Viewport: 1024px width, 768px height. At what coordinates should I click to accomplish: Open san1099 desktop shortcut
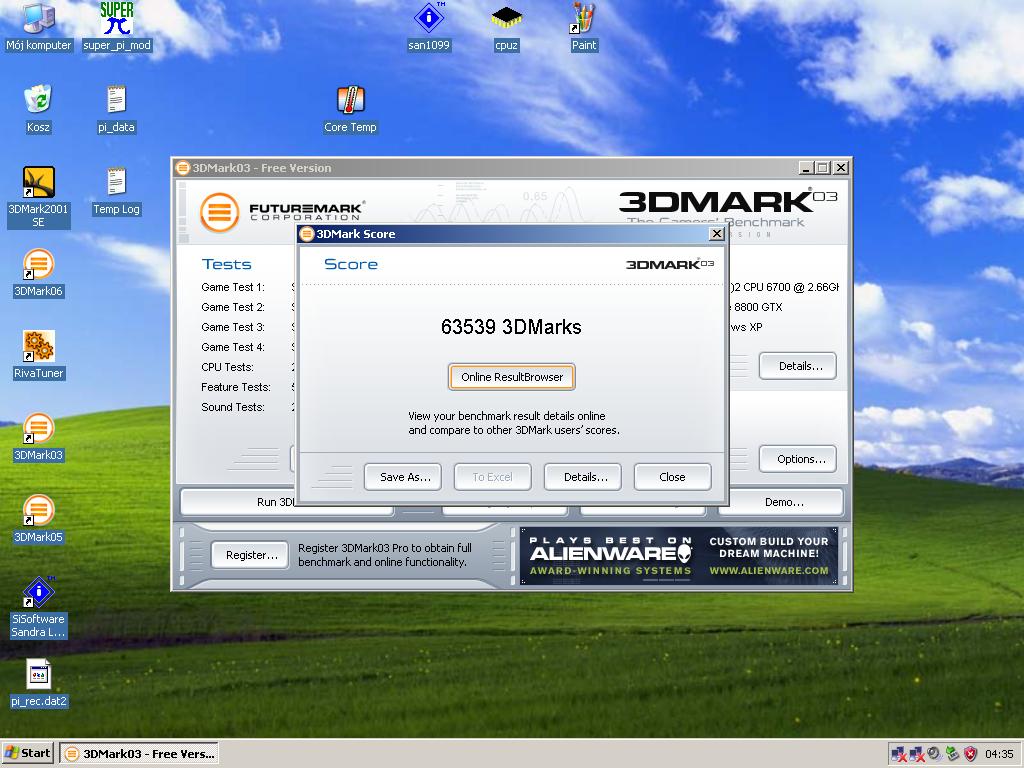point(428,26)
